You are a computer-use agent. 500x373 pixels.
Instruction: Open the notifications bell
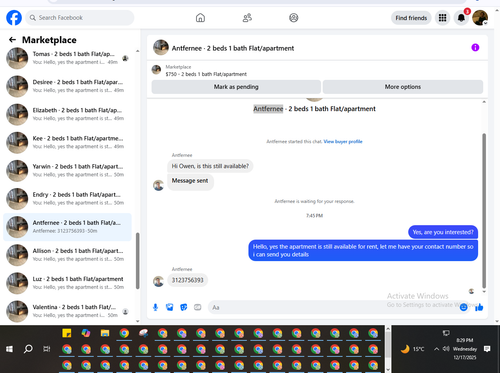tap(461, 18)
